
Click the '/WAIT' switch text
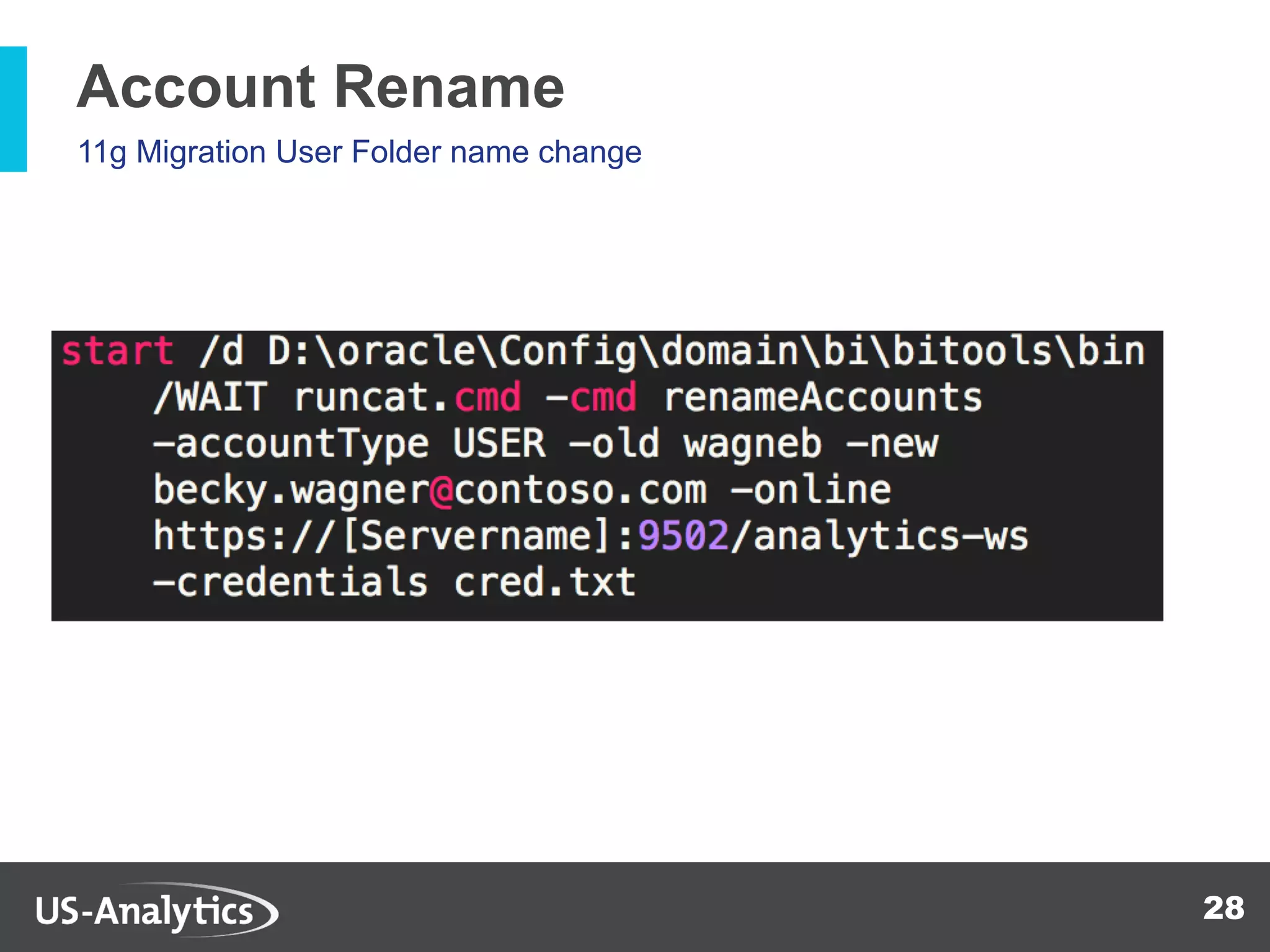[x=211, y=397]
